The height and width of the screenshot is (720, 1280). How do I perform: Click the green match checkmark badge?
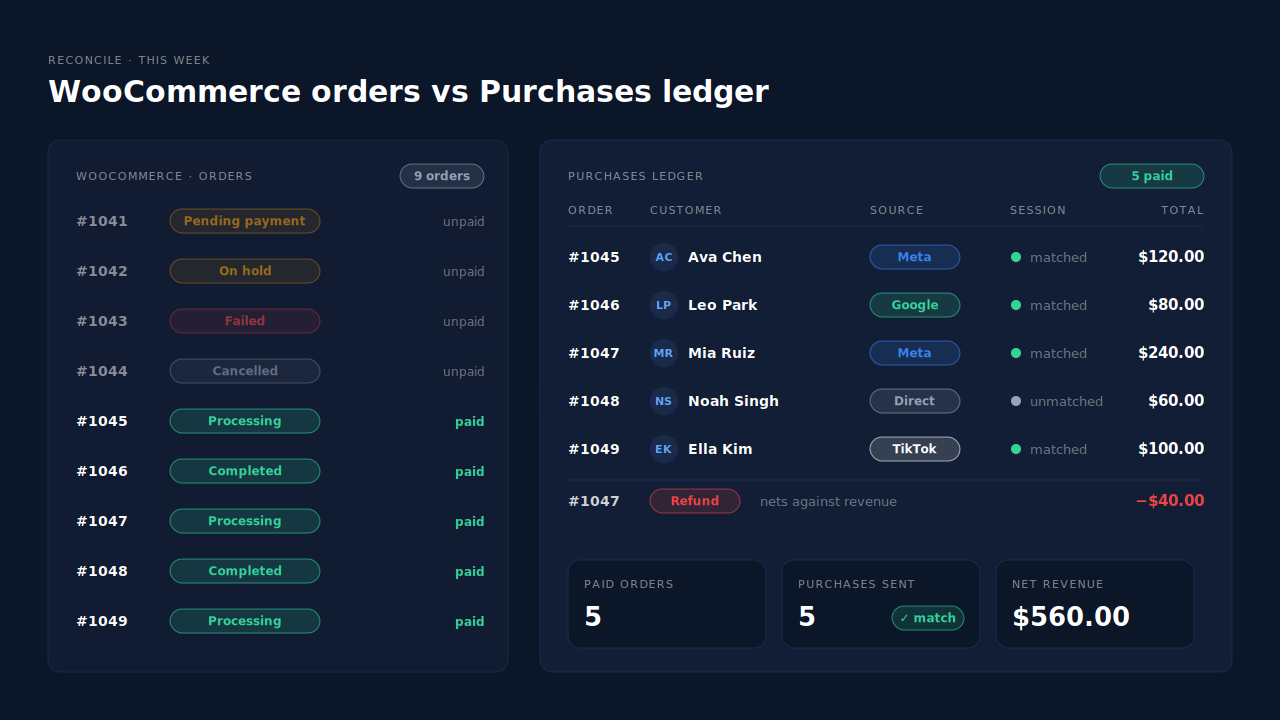click(x=928, y=618)
